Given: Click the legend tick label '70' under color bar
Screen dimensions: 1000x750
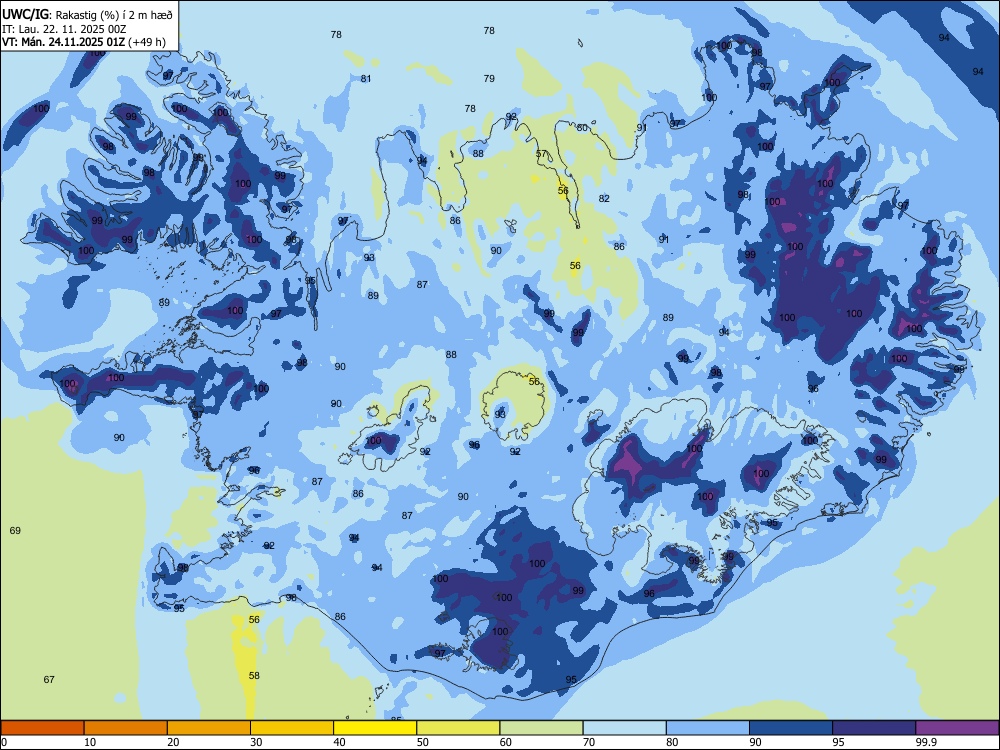Looking at the screenshot, I should tap(589, 742).
